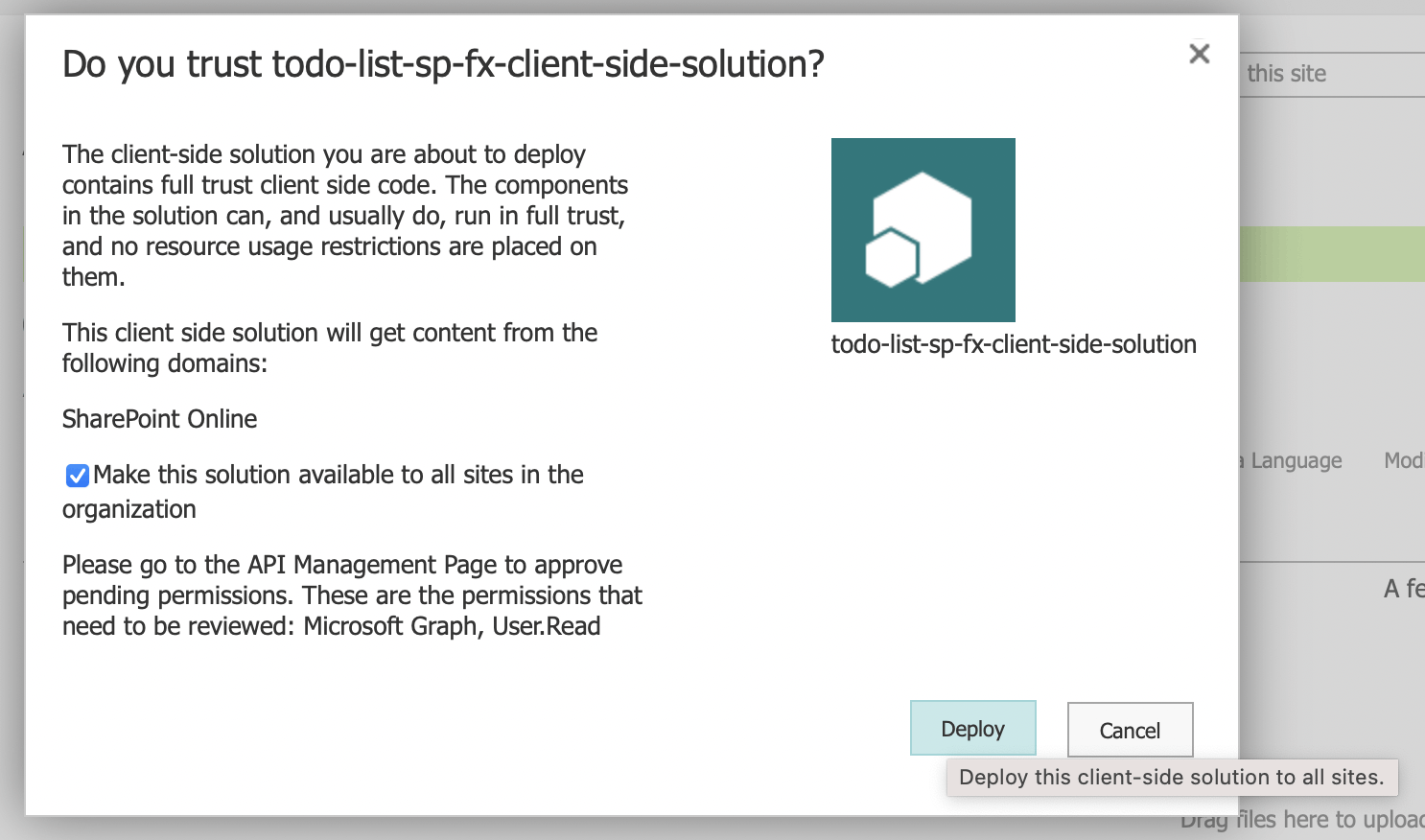Sort by the Language column header
Image resolution: width=1425 pixels, height=840 pixels.
tap(1296, 461)
